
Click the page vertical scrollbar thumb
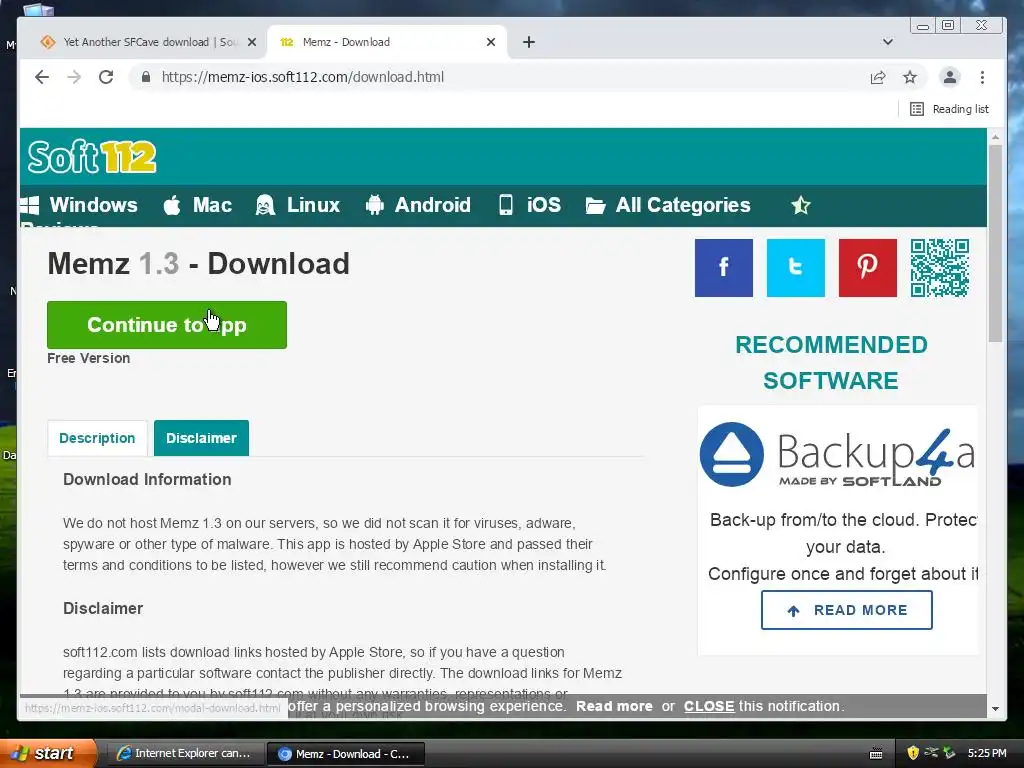[x=995, y=243]
